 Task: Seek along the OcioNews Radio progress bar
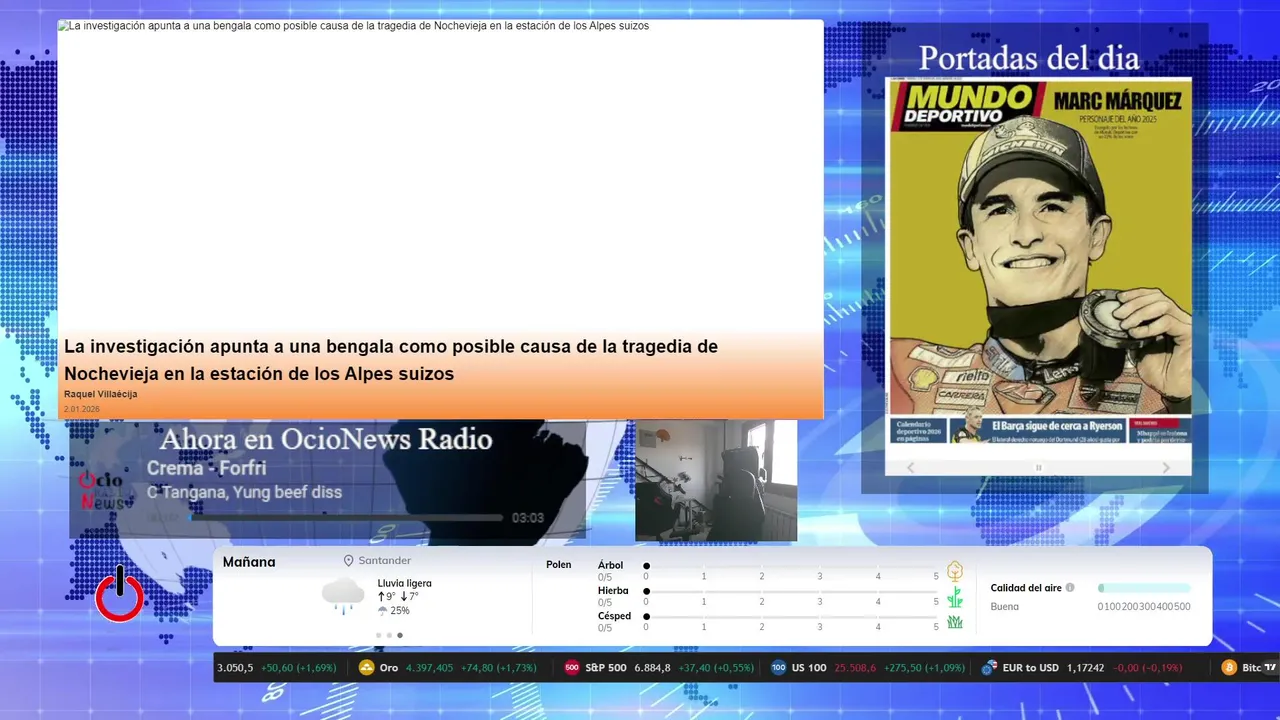(347, 518)
